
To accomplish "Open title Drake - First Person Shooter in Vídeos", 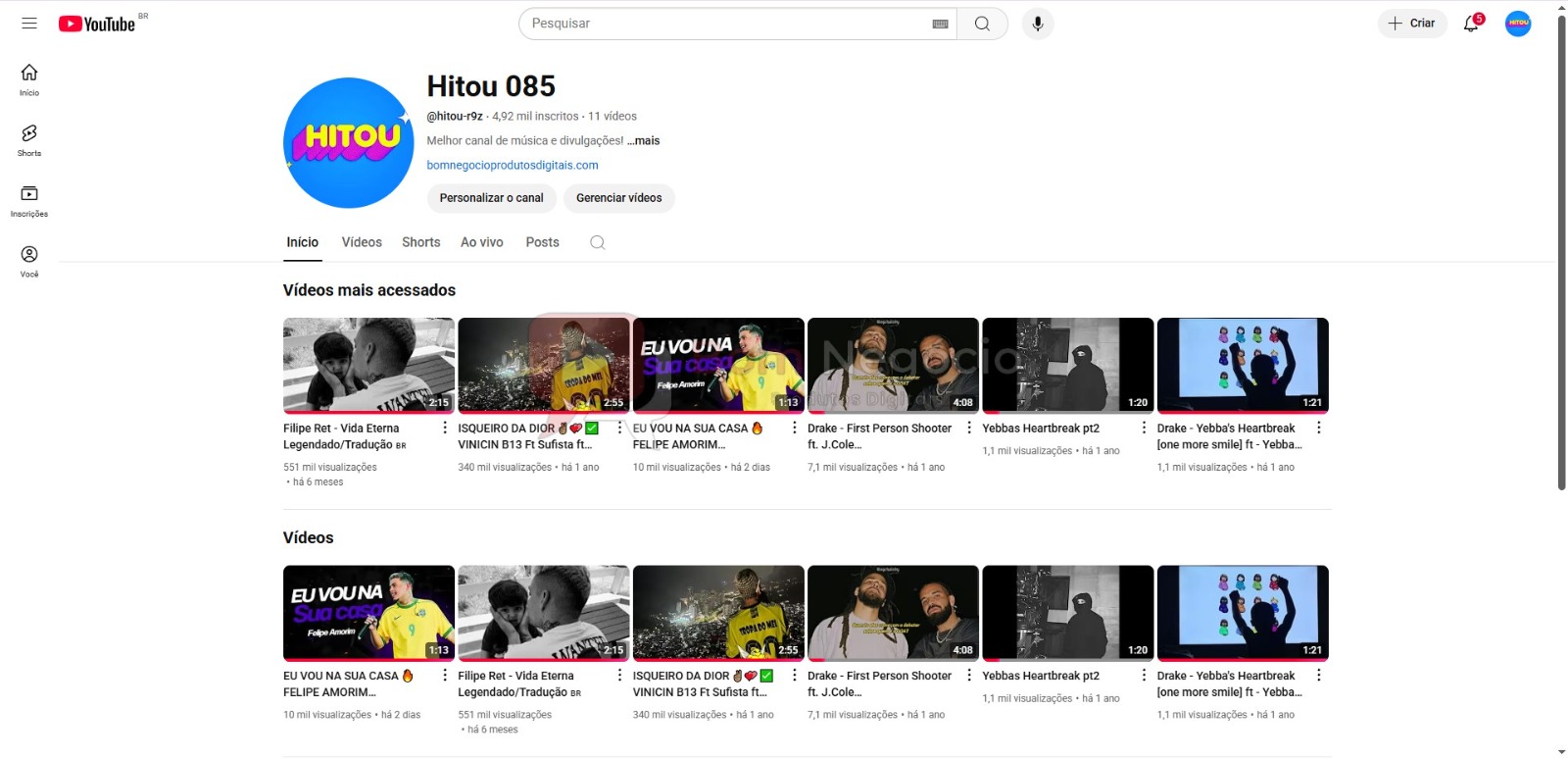I will click(x=880, y=683).
